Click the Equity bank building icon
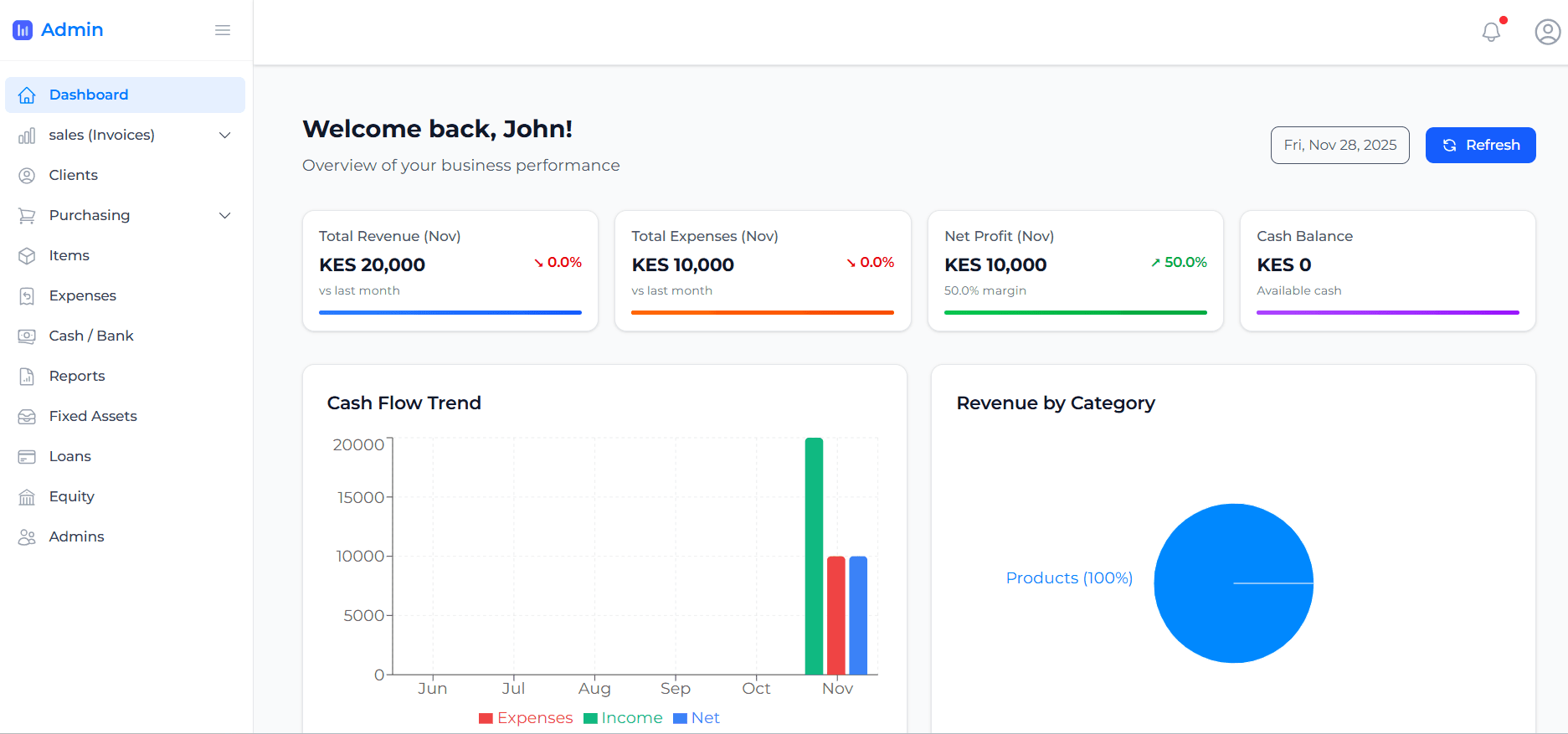The image size is (1568, 734). (27, 497)
